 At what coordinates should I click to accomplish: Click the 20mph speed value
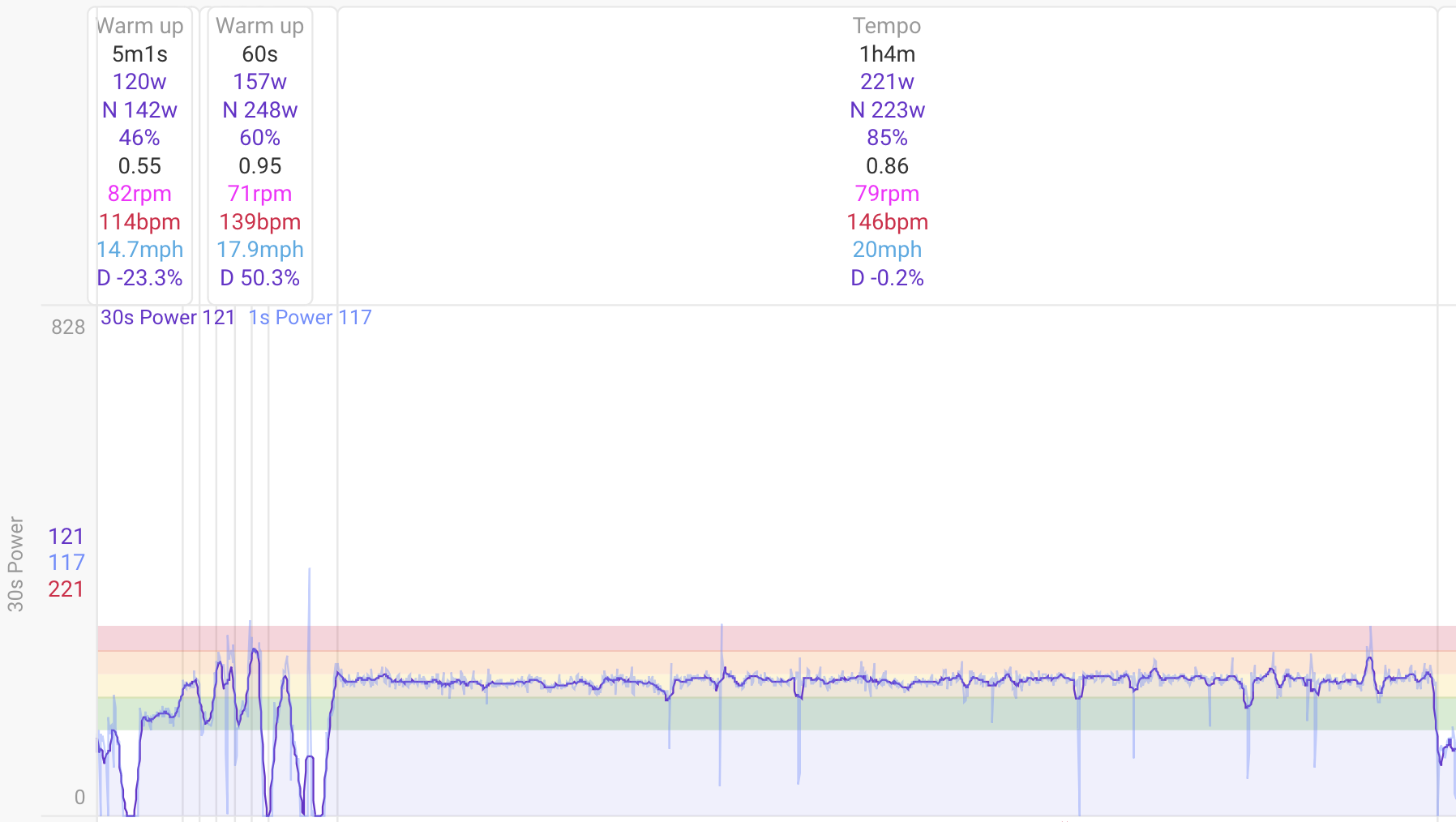[x=887, y=250]
